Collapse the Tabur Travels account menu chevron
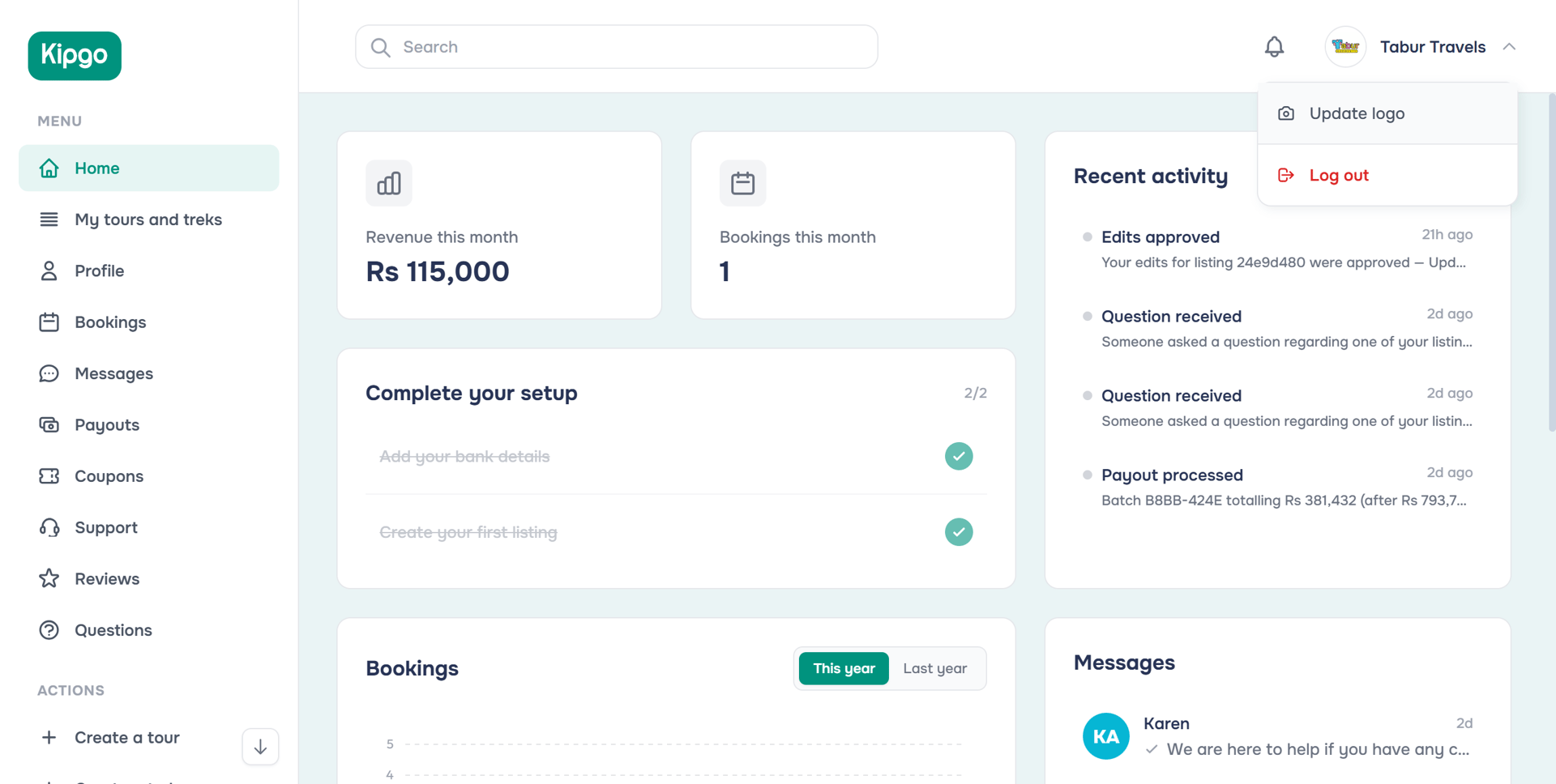Viewport: 1556px width, 784px height. [1510, 46]
